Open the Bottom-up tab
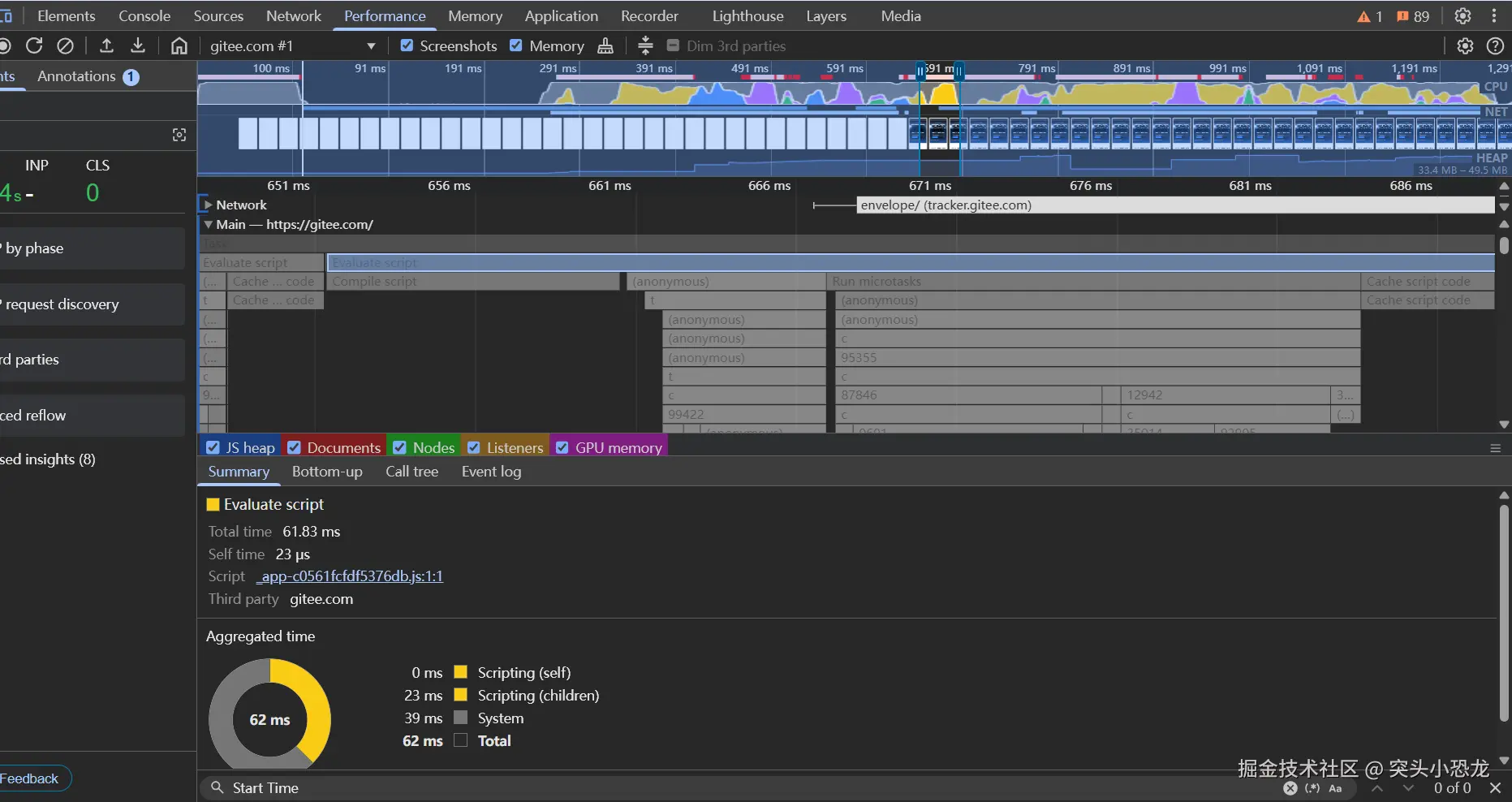 tap(327, 472)
